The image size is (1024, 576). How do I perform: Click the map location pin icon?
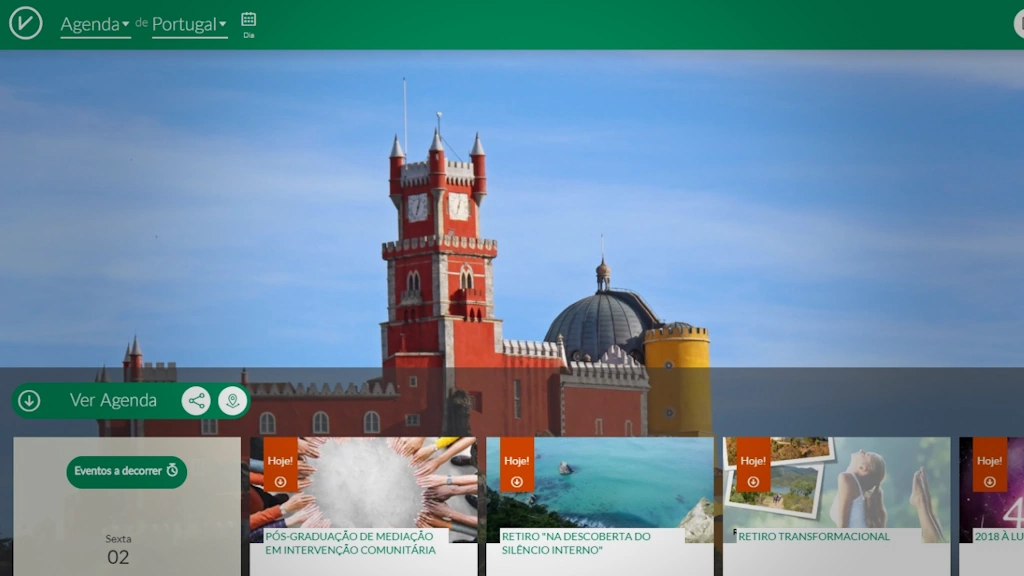pos(232,400)
